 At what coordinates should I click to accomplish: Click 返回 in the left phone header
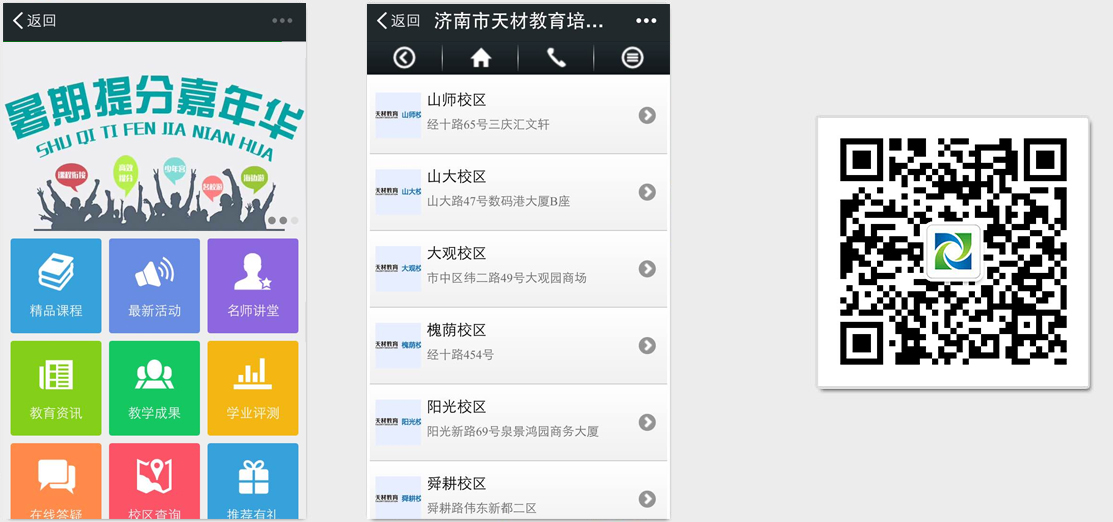tap(35, 20)
